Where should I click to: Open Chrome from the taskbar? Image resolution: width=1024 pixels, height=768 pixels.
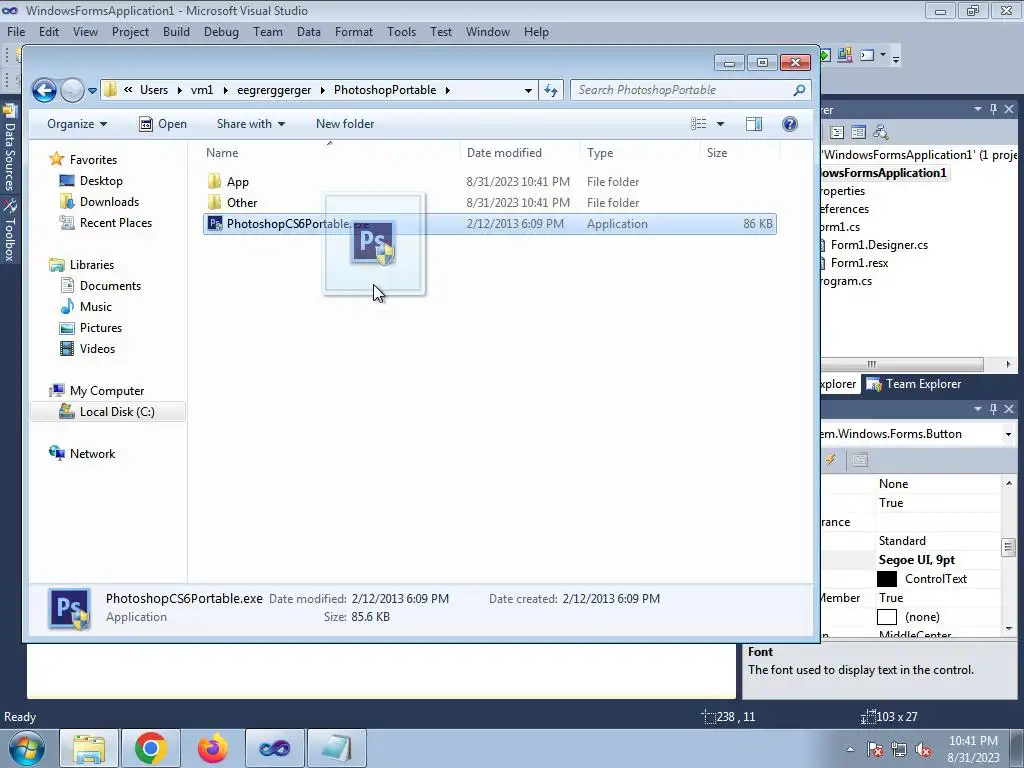click(x=151, y=748)
